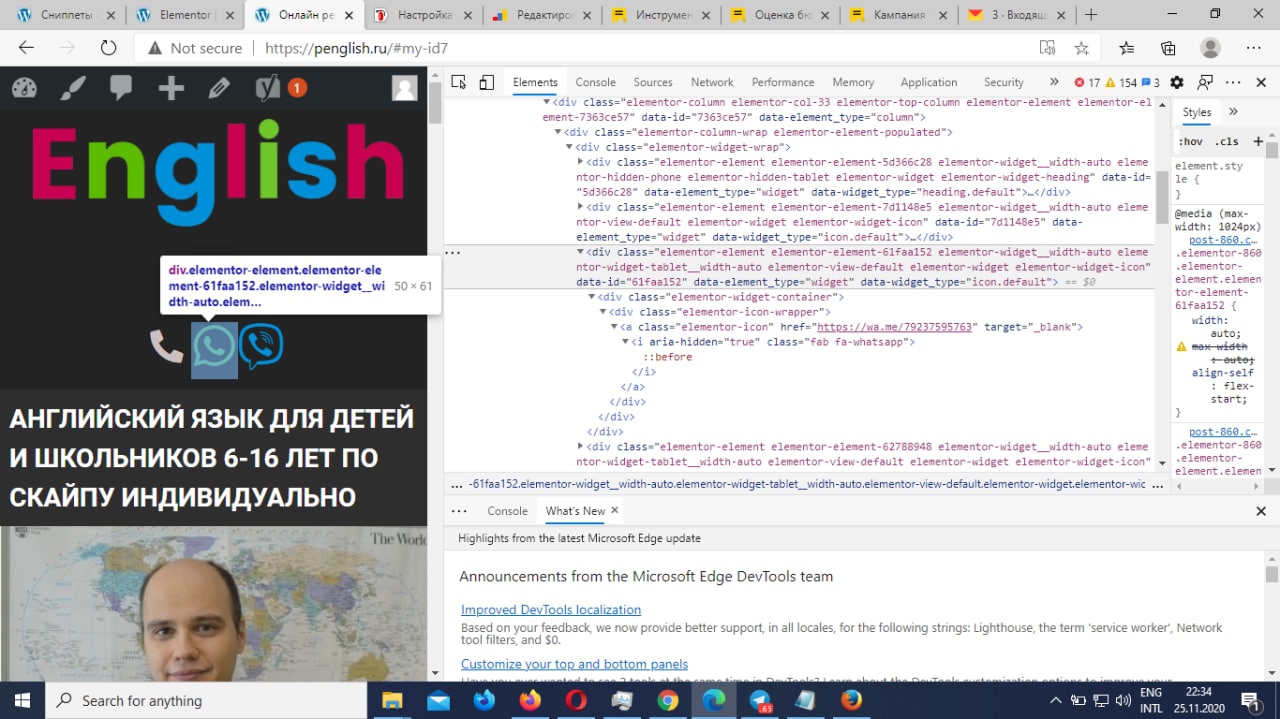Open the https://wa.me/79237595763 href link

click(894, 327)
